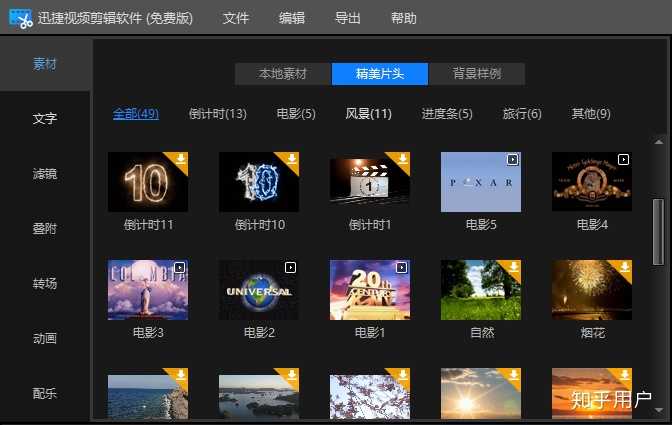Select the 烟花 fireworks thumbnail
The width and height of the screenshot is (672, 425).
pyautogui.click(x=592, y=290)
